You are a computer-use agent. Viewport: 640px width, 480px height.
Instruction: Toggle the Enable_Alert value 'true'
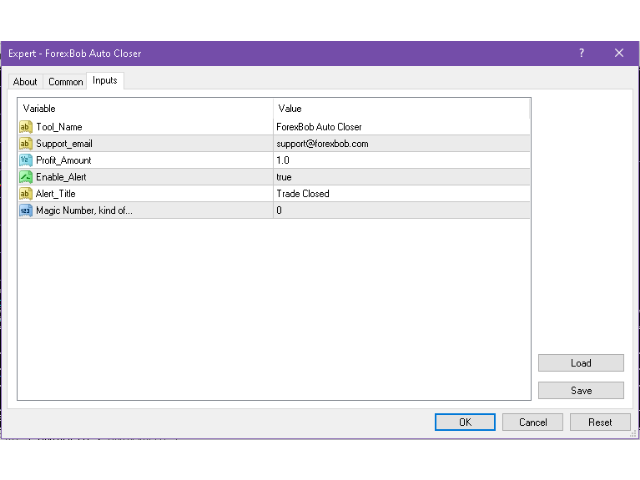click(402, 177)
